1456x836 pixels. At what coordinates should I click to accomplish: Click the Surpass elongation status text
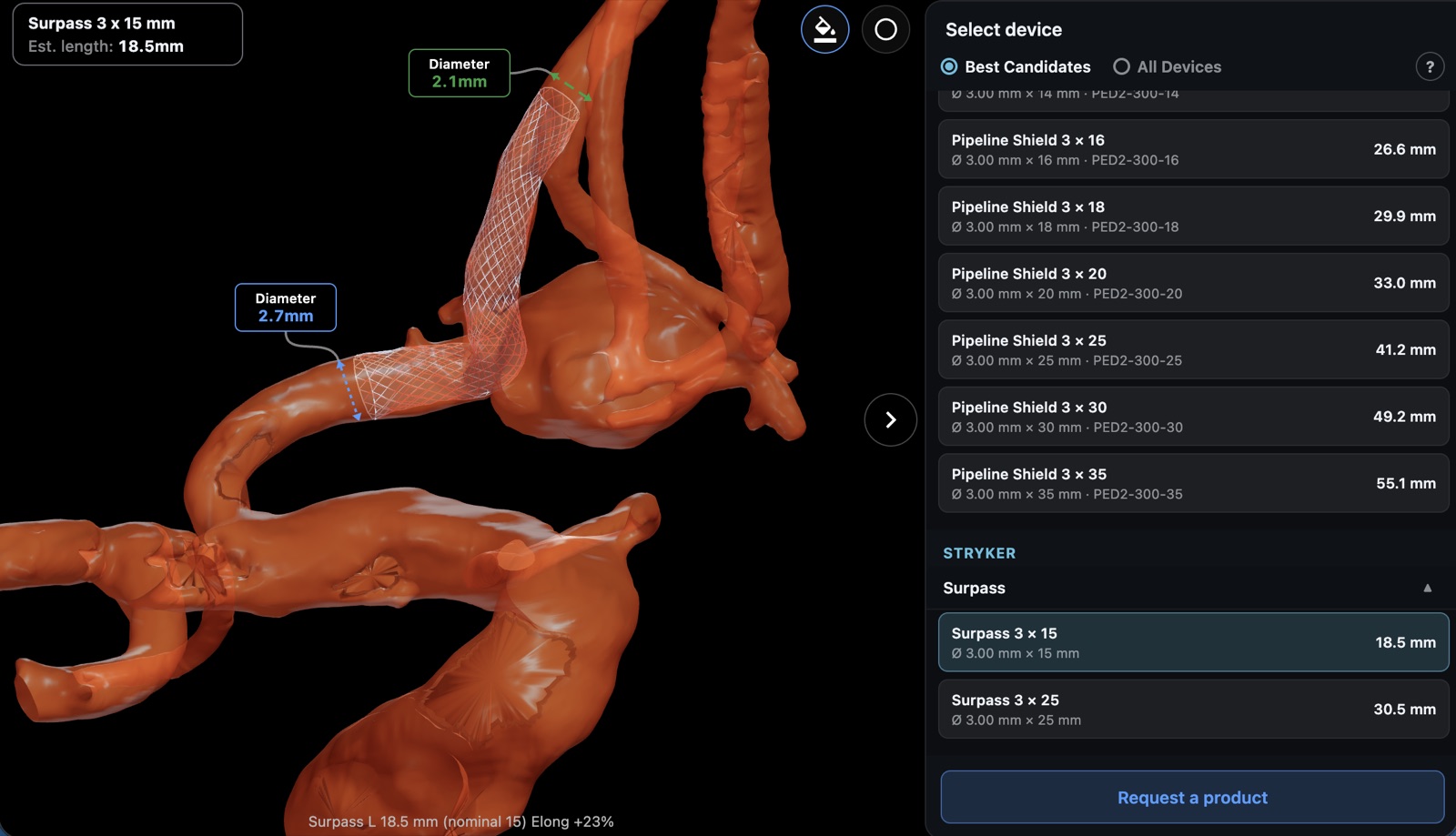point(460,821)
